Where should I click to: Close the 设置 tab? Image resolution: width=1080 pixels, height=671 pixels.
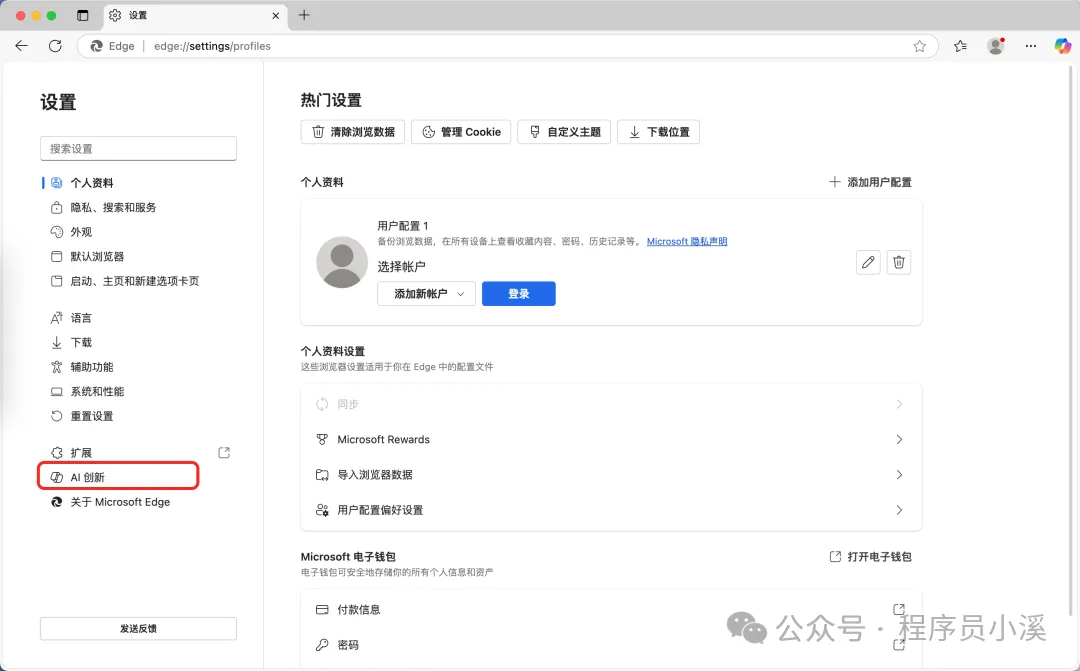click(x=276, y=15)
